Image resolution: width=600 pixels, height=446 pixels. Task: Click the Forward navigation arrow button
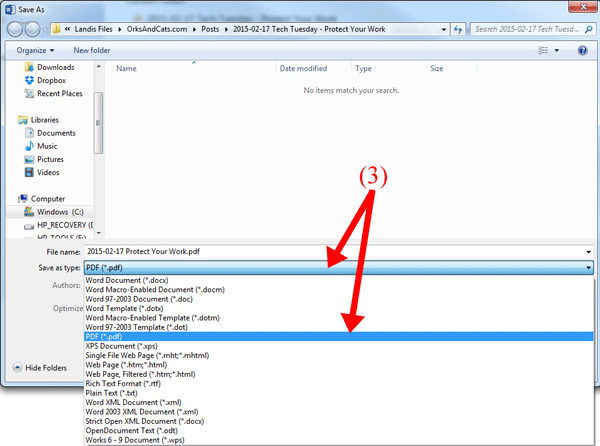tap(32, 29)
